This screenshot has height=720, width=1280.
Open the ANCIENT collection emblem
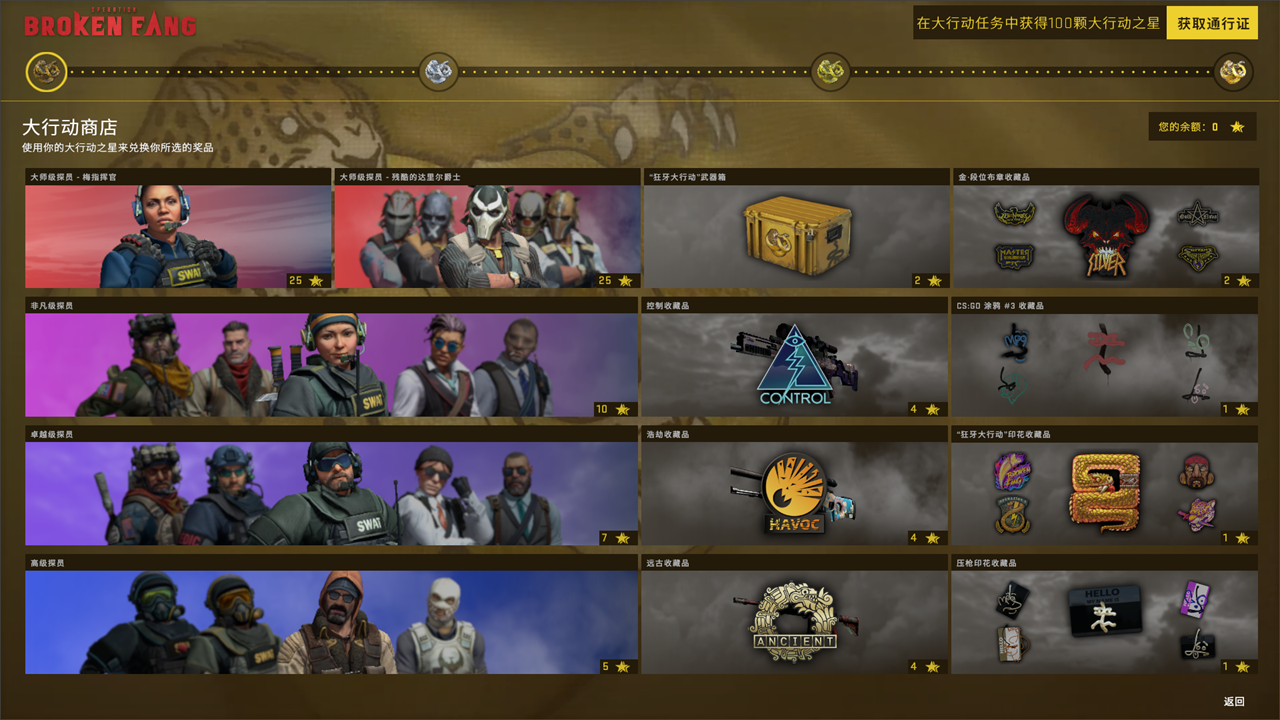[794, 621]
